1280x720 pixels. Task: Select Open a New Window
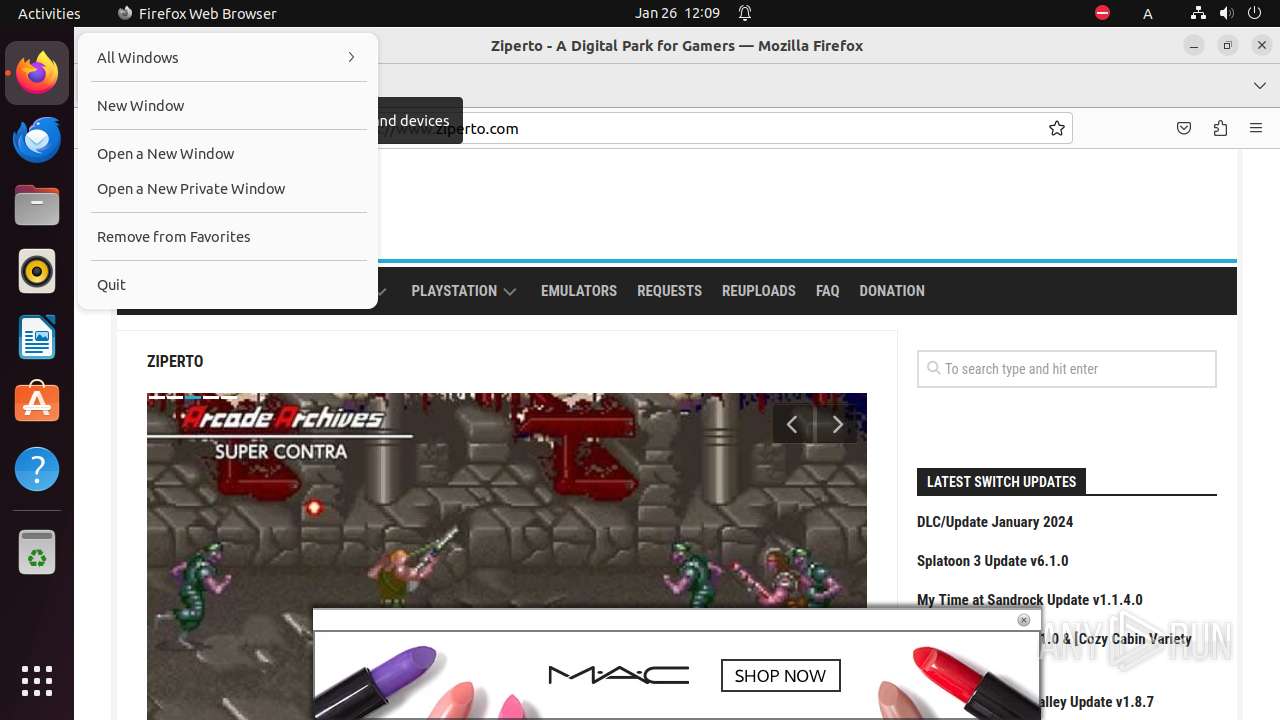click(x=228, y=154)
